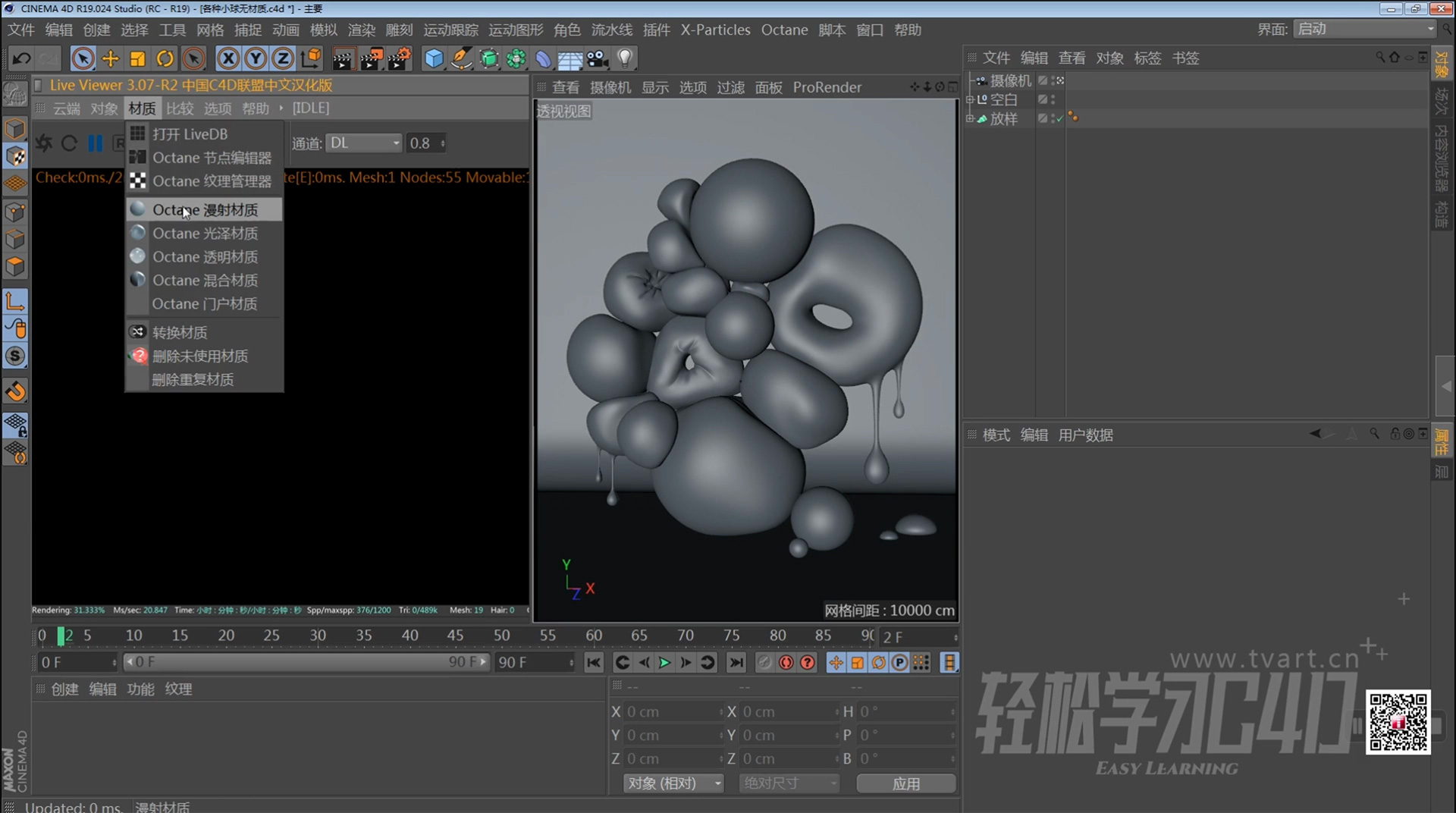1456x813 pixels.
Task: Open the spline Pen tool
Action: coord(461,58)
